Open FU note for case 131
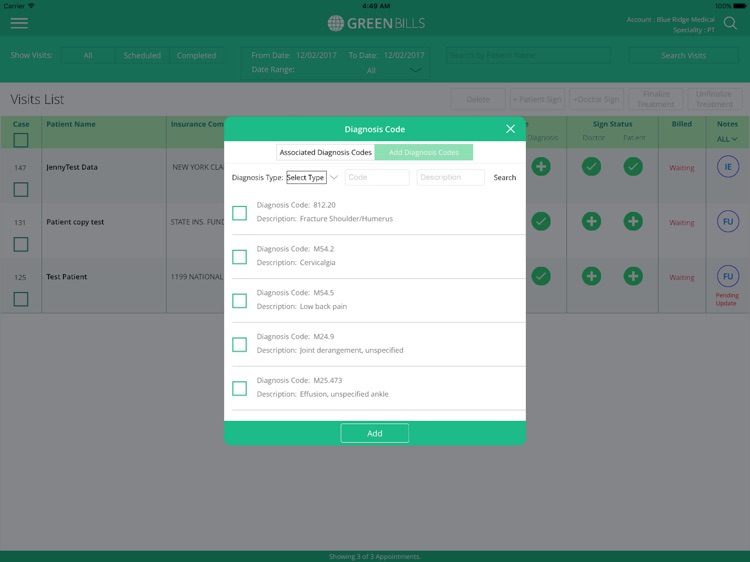 [728, 221]
